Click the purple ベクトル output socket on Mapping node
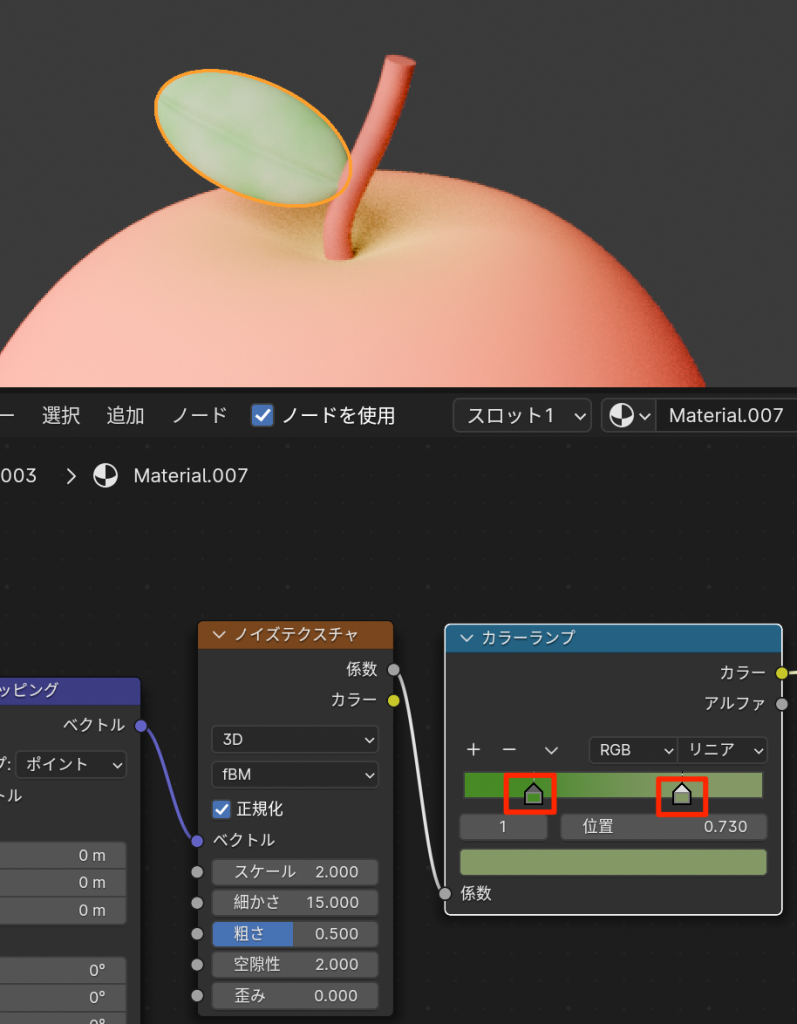 [x=141, y=725]
